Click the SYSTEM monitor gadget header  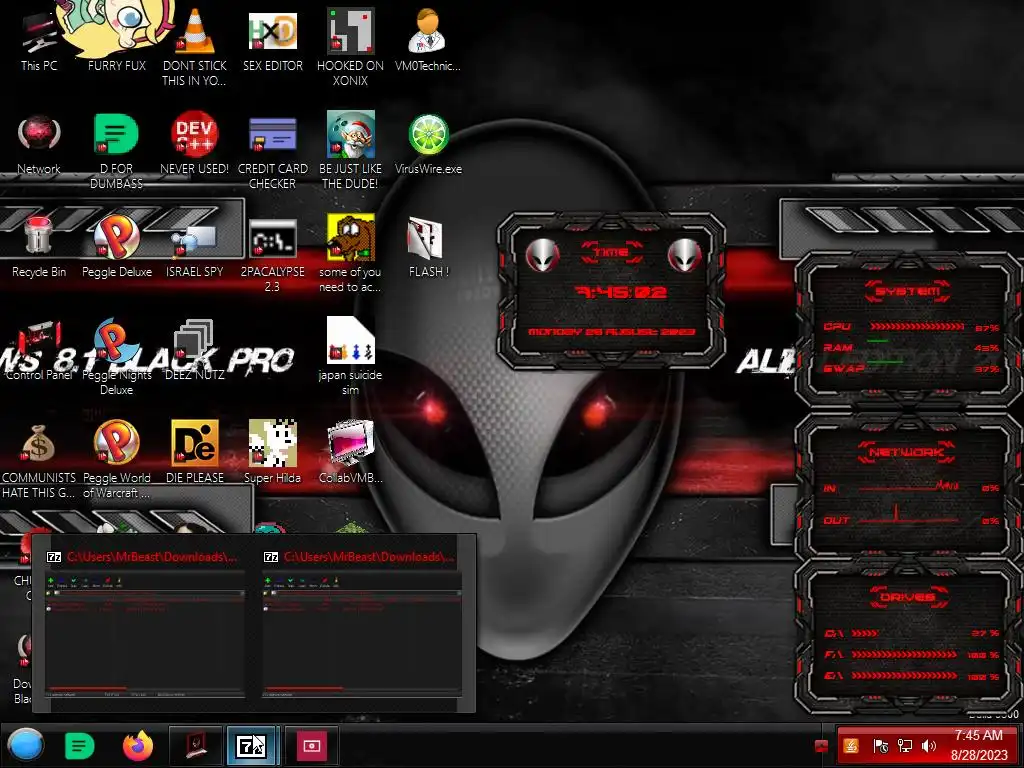pyautogui.click(x=908, y=291)
